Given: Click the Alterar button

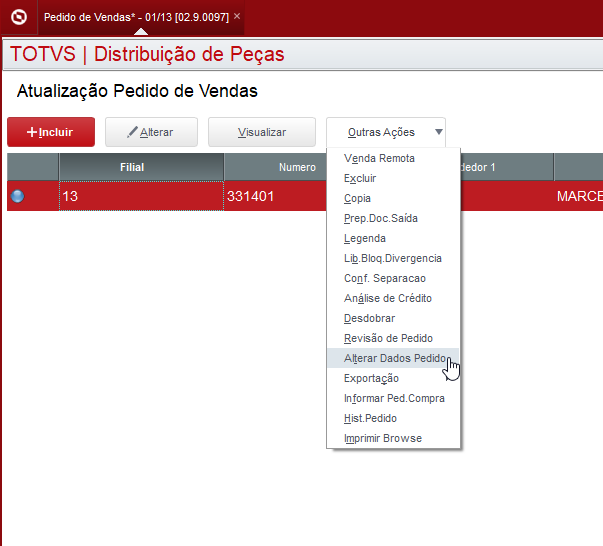Looking at the screenshot, I should [x=152, y=132].
